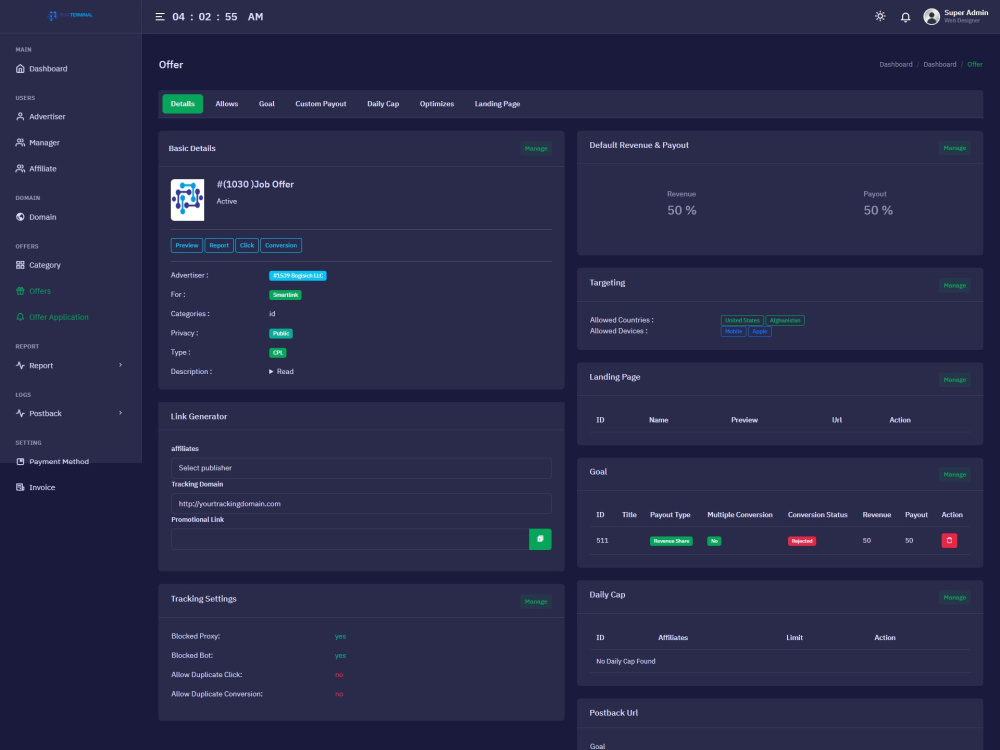Click Manage in Tracking Settings
Screen dimensions: 1000x750
536,601
